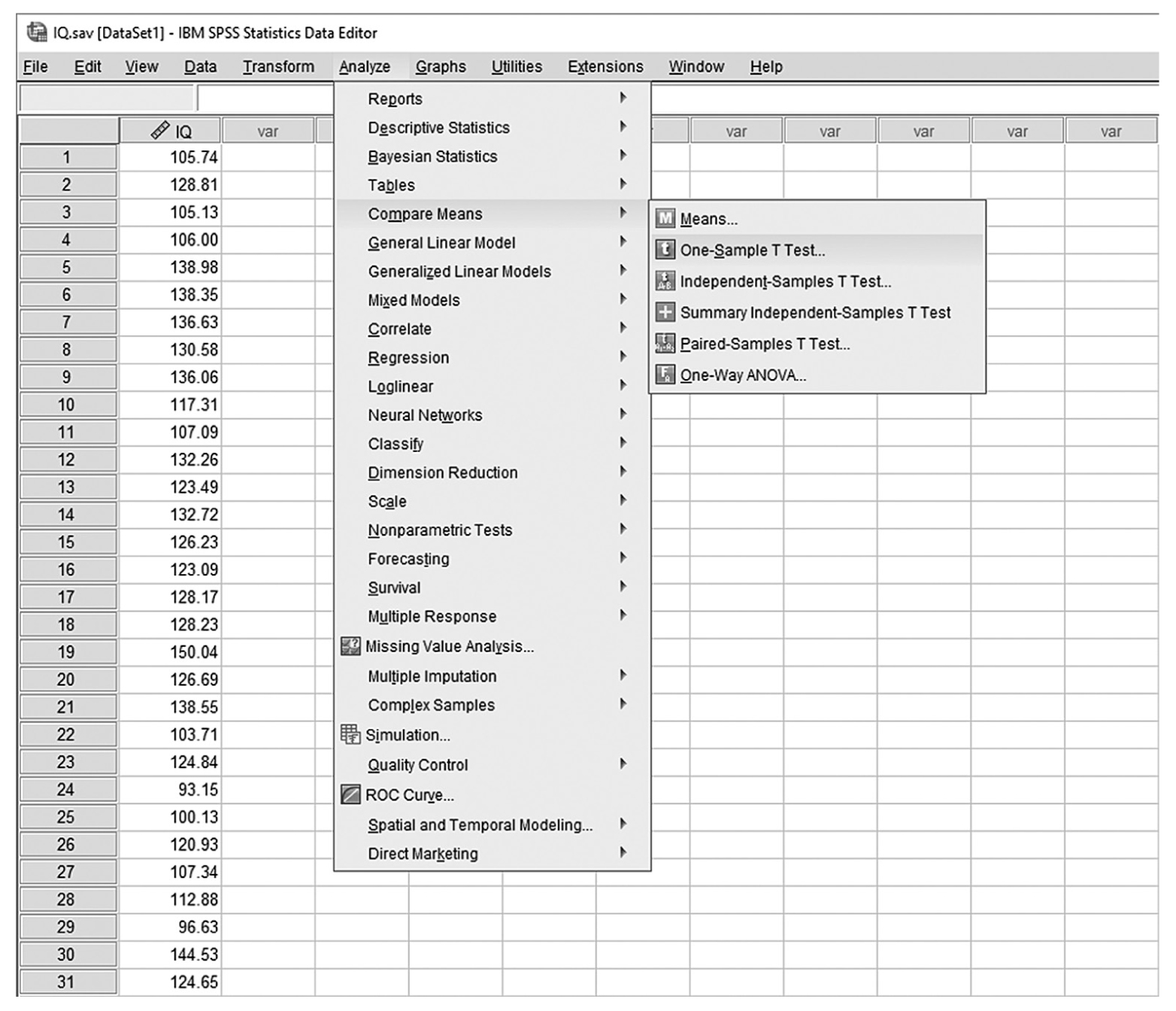
Task: Open the Utilities menu
Action: point(517,67)
